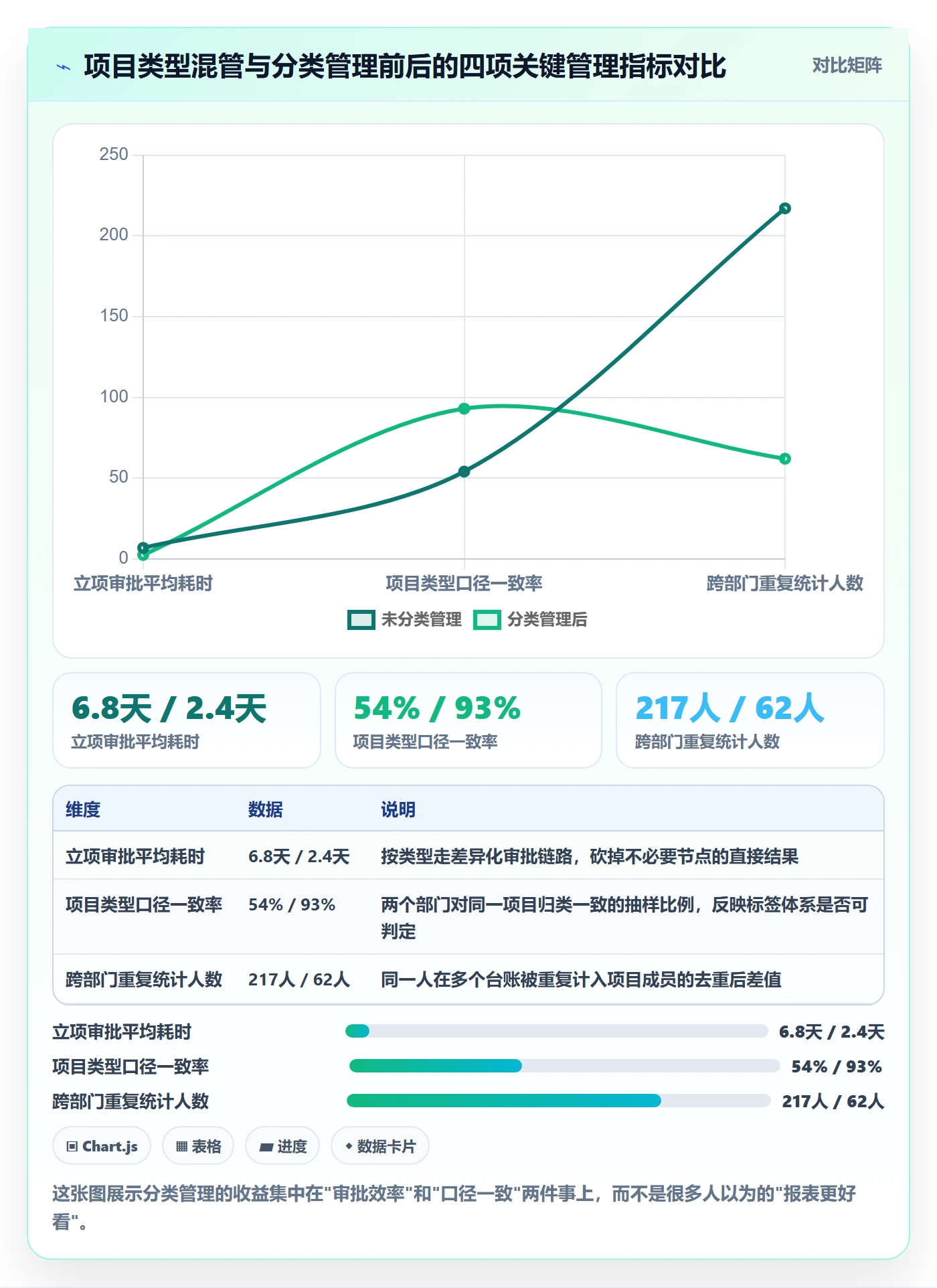Click the 未分类管理 point at 项目类型口径一致率

464,471
